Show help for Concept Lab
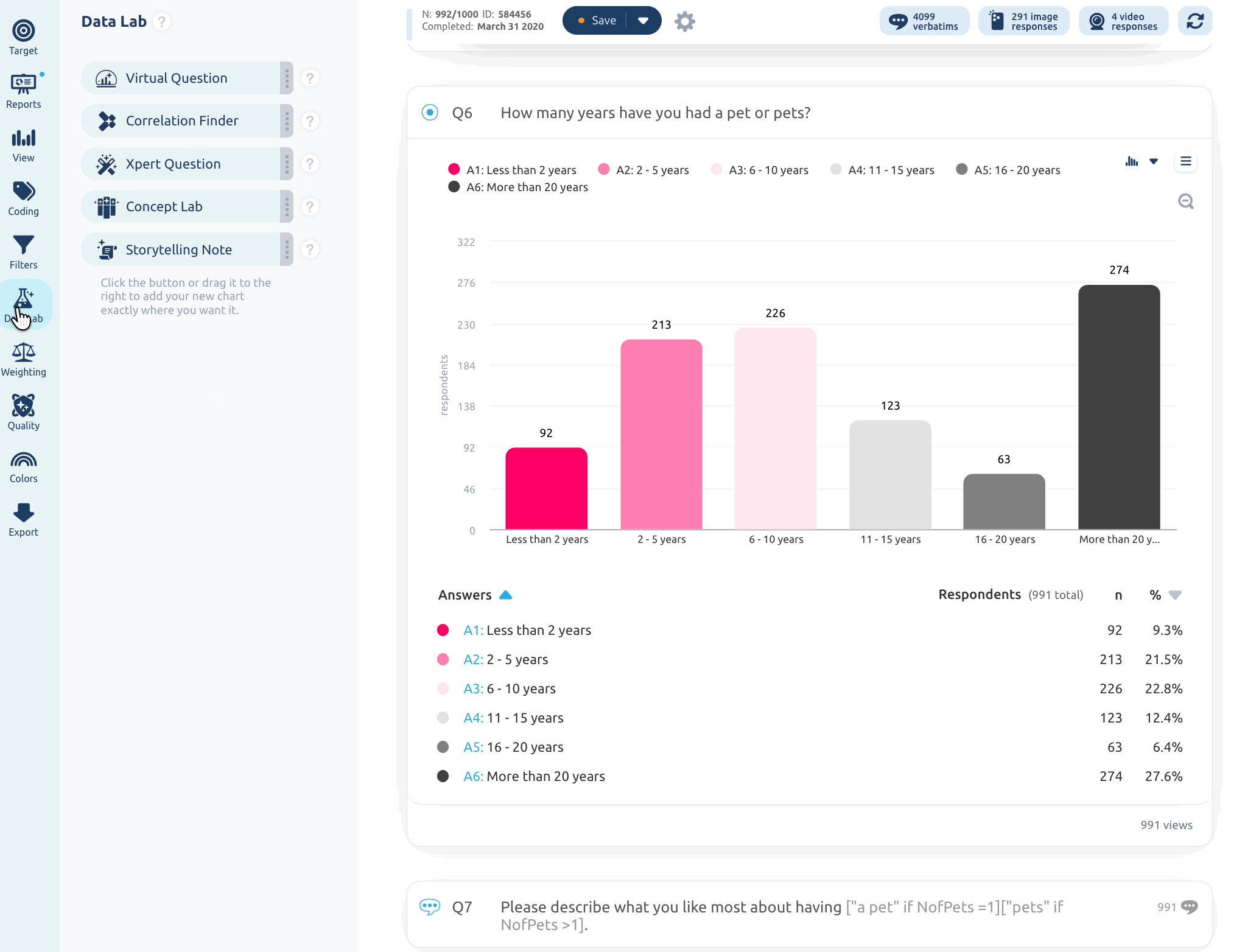Screen dimensions: 1248x952 point(310,207)
